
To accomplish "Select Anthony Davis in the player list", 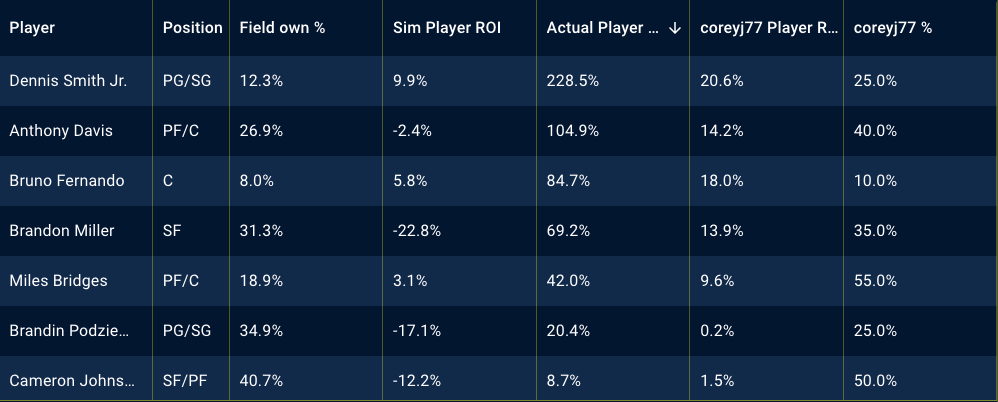I will click(x=61, y=131).
